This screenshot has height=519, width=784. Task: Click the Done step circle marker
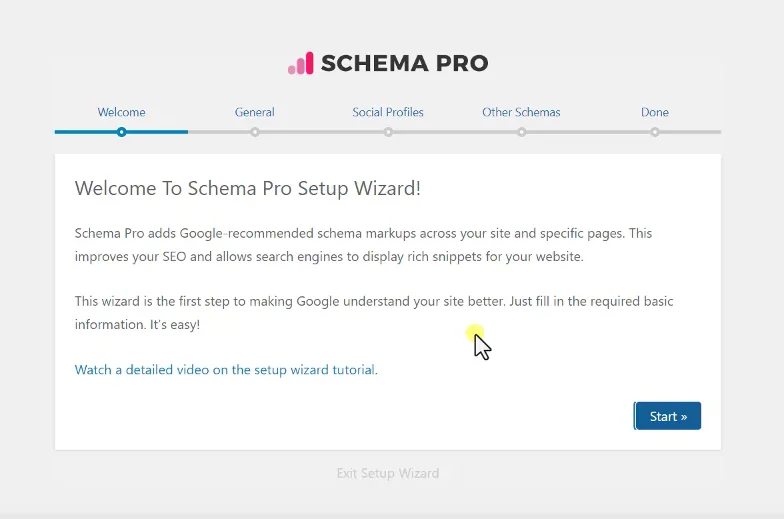tap(655, 132)
